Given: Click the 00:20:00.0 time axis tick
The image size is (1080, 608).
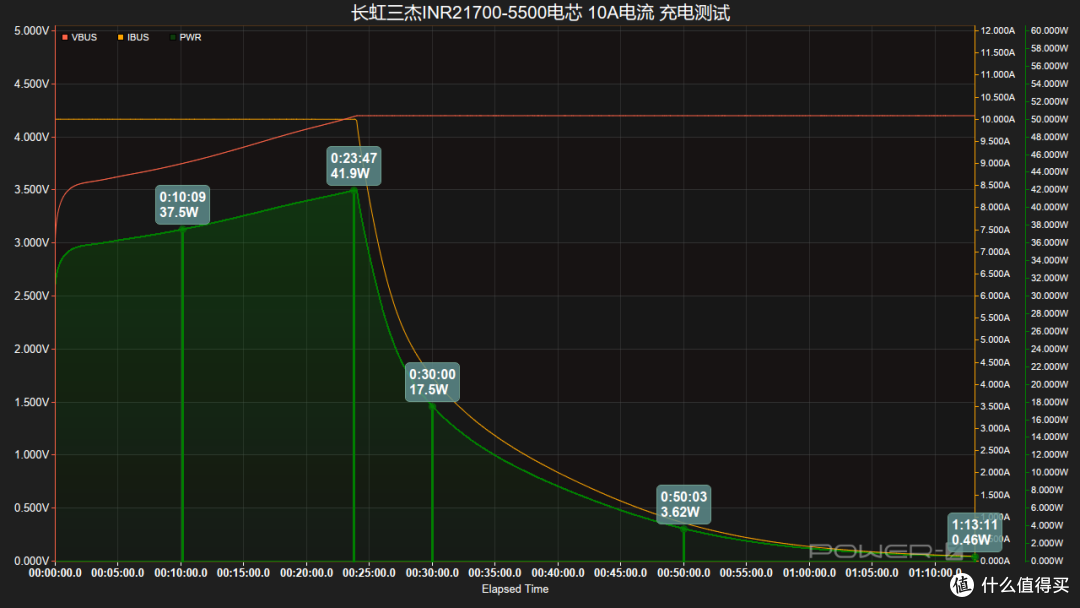Looking at the screenshot, I should [307, 573].
